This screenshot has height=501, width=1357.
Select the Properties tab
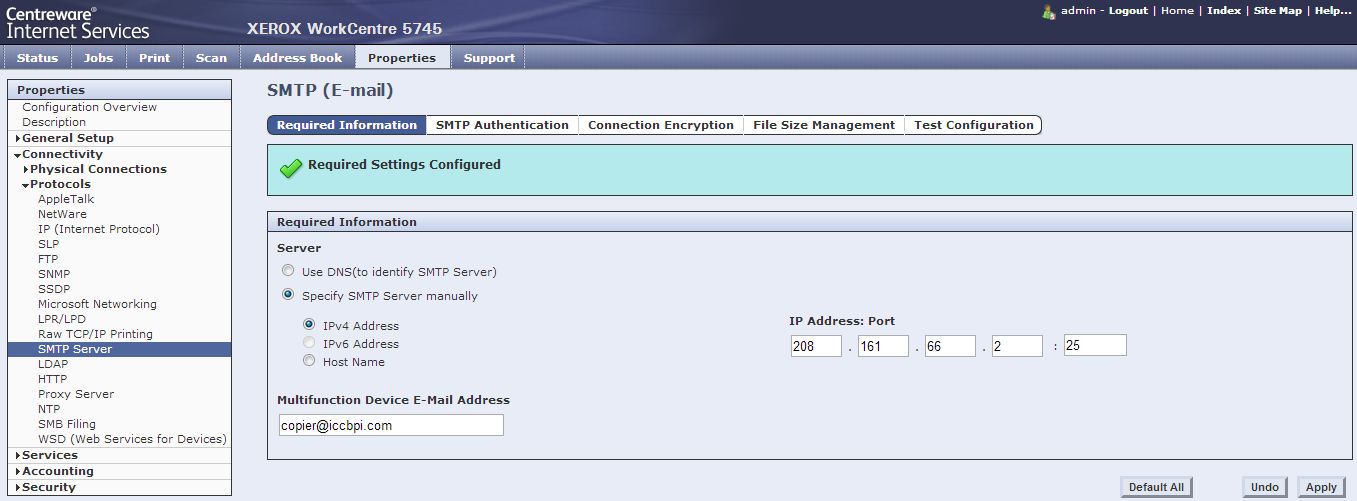click(x=402, y=58)
